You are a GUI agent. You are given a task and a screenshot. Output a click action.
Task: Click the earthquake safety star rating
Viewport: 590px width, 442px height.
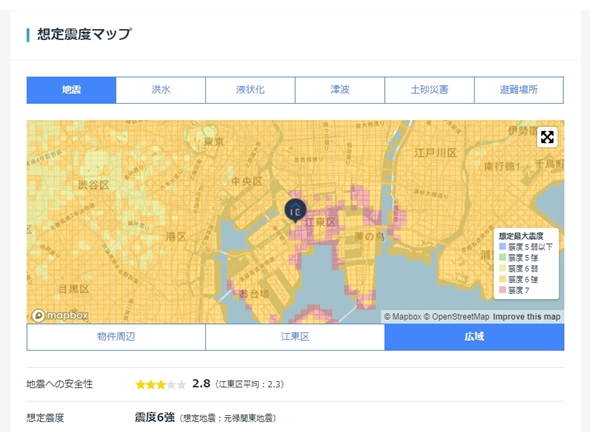click(x=161, y=384)
